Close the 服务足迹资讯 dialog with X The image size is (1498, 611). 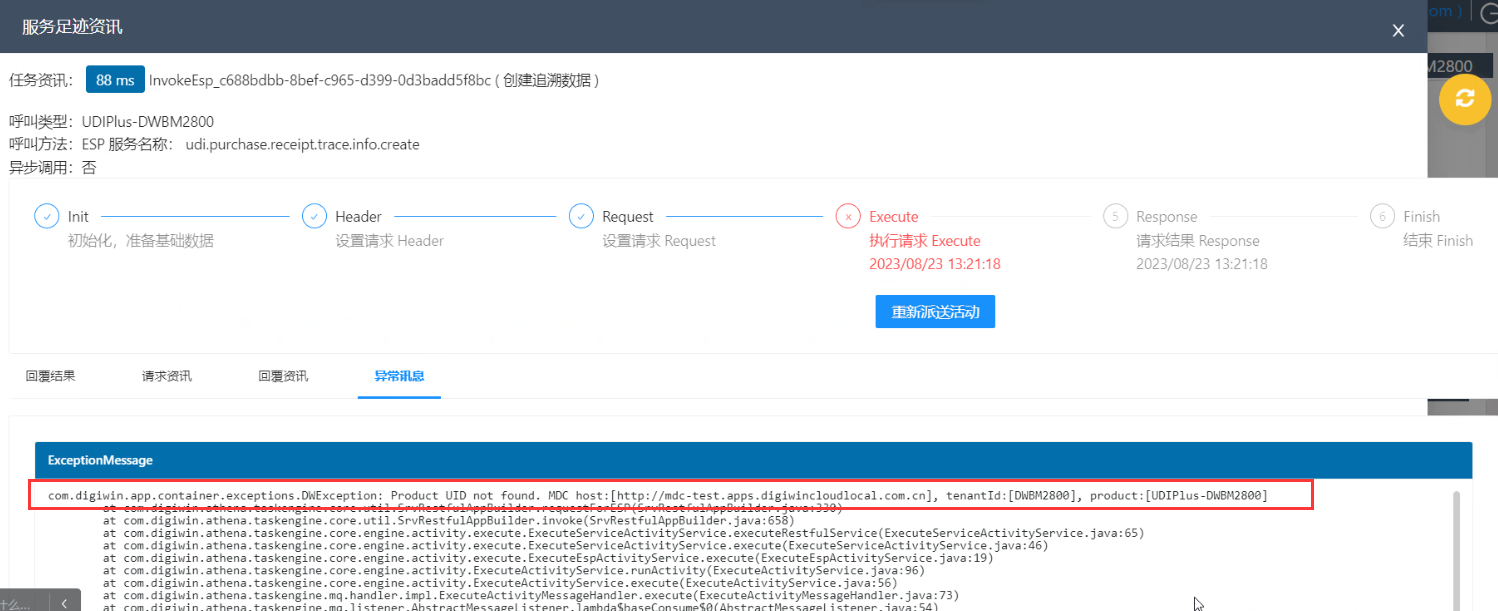coord(1398,31)
